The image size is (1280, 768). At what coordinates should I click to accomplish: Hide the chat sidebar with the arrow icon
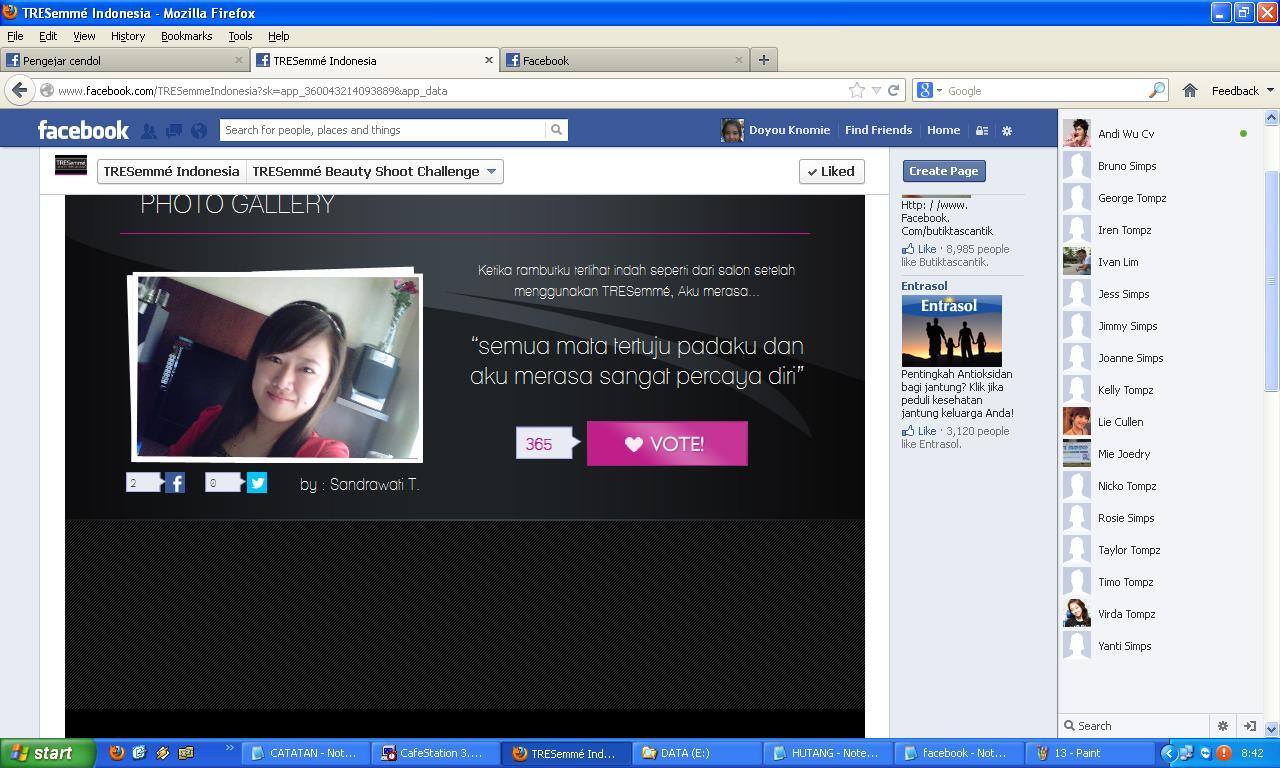coord(1249,726)
